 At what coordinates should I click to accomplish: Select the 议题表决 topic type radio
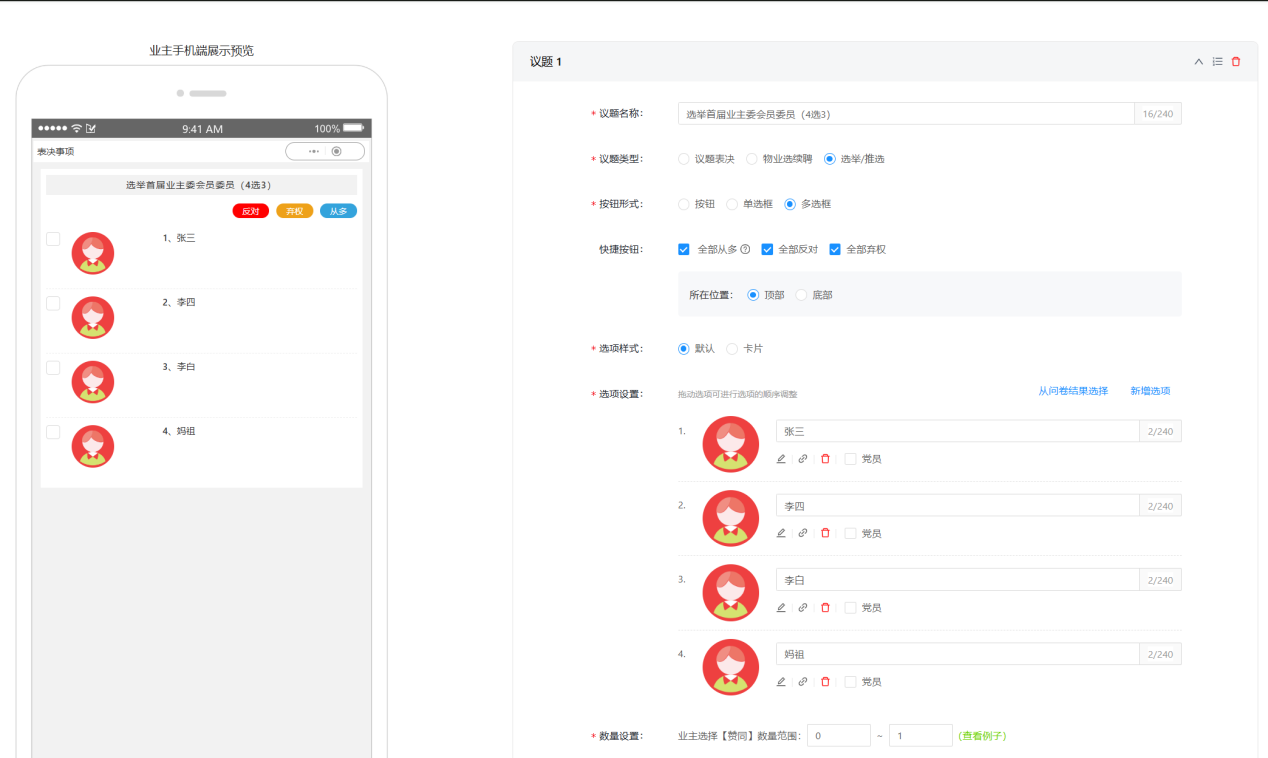tap(684, 159)
